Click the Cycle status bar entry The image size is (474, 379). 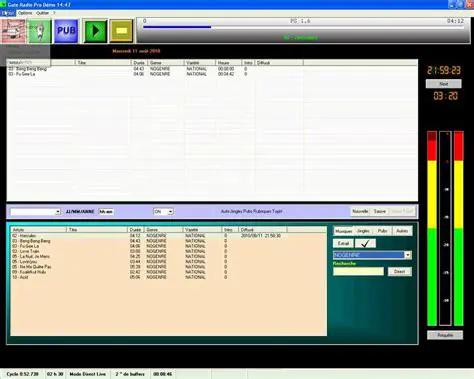point(22,374)
